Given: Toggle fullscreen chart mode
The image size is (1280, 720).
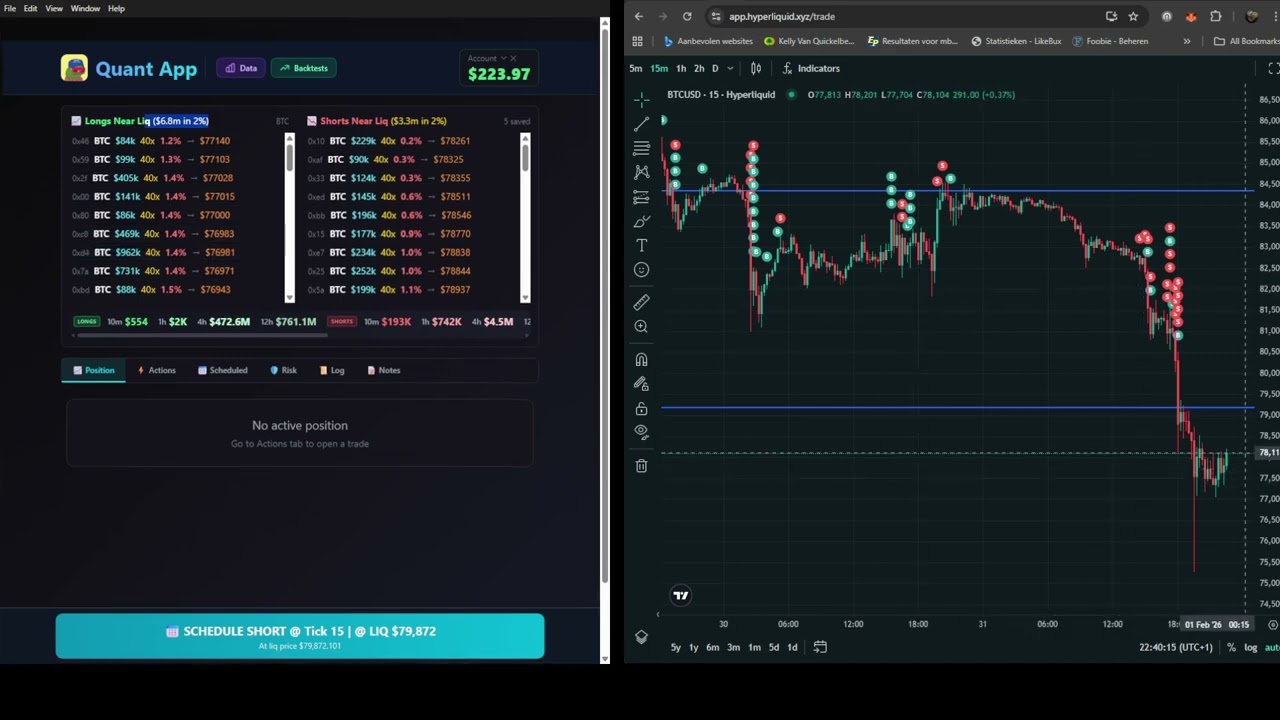Looking at the screenshot, I should tap(1273, 68).
